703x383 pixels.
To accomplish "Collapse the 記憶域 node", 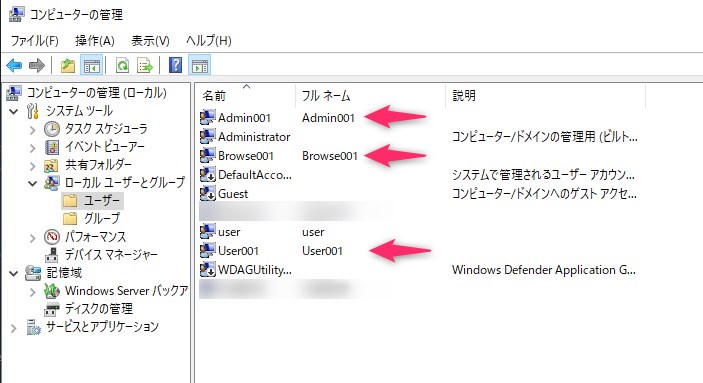I will point(14,273).
